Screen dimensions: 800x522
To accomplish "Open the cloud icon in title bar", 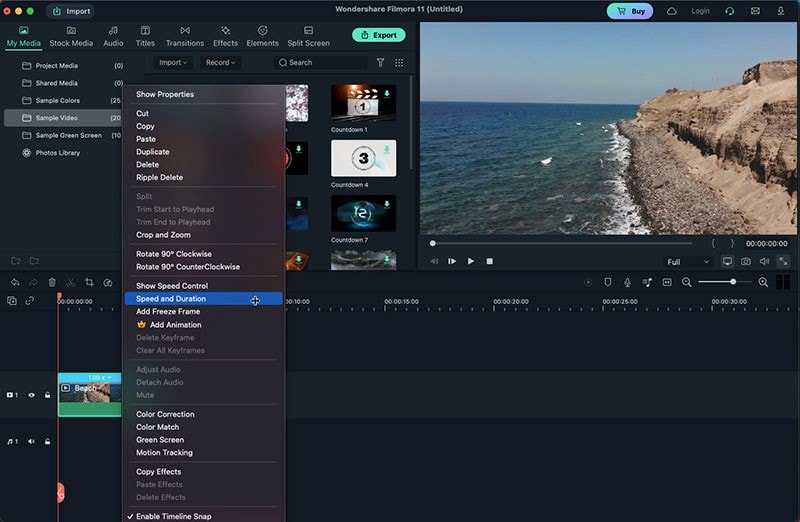I will pyautogui.click(x=671, y=11).
